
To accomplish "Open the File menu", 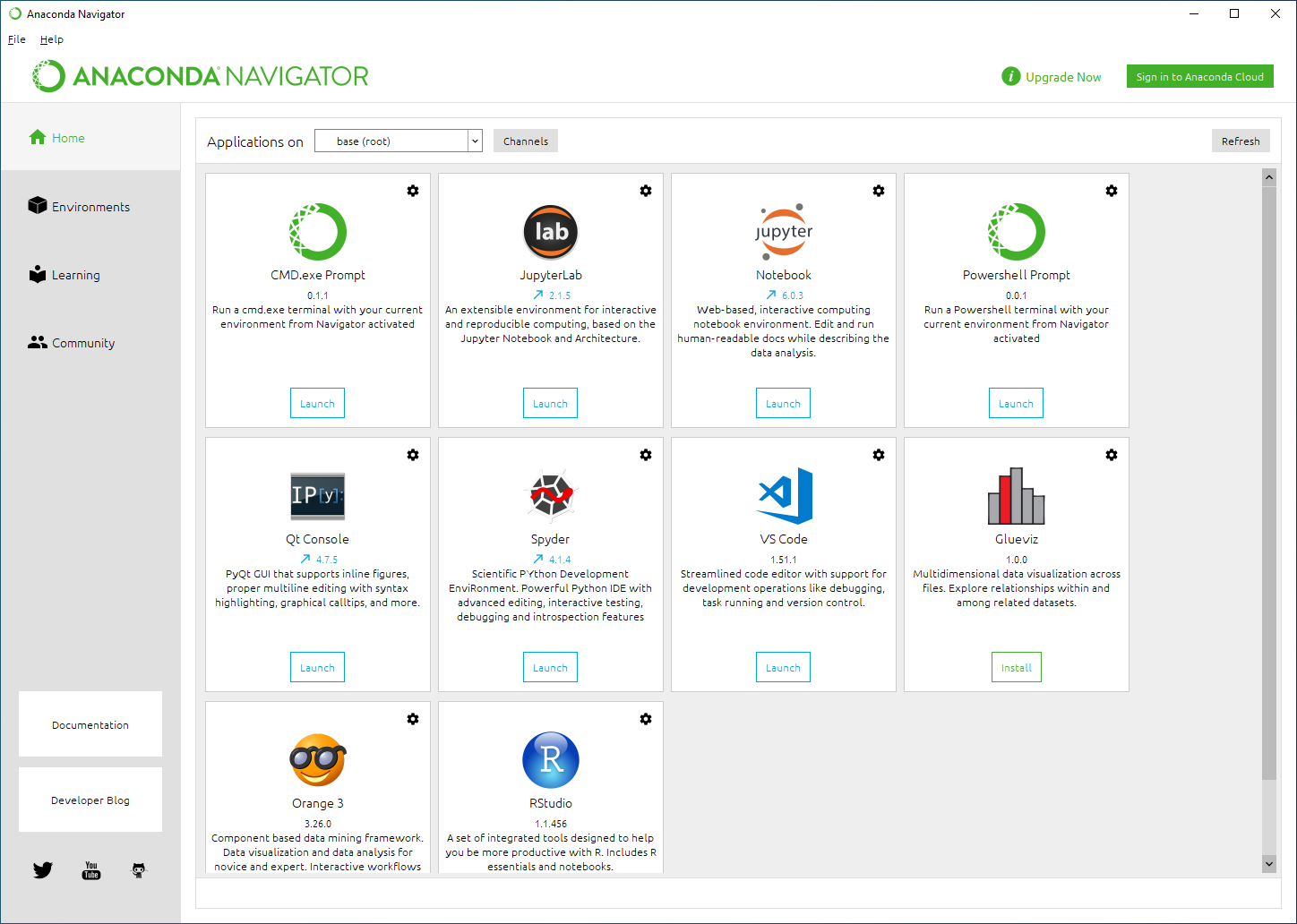I will click(x=17, y=39).
